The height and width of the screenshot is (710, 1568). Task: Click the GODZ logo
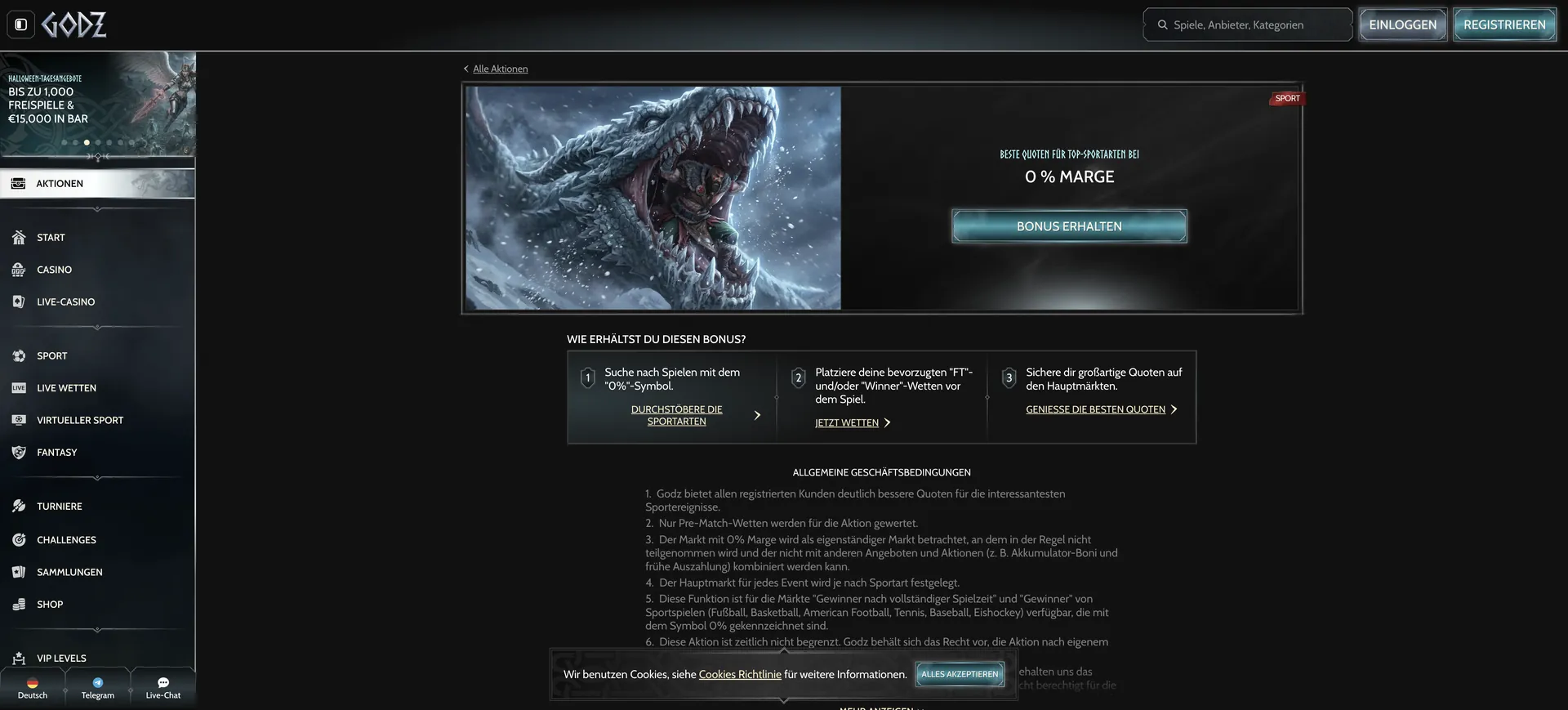tap(74, 25)
